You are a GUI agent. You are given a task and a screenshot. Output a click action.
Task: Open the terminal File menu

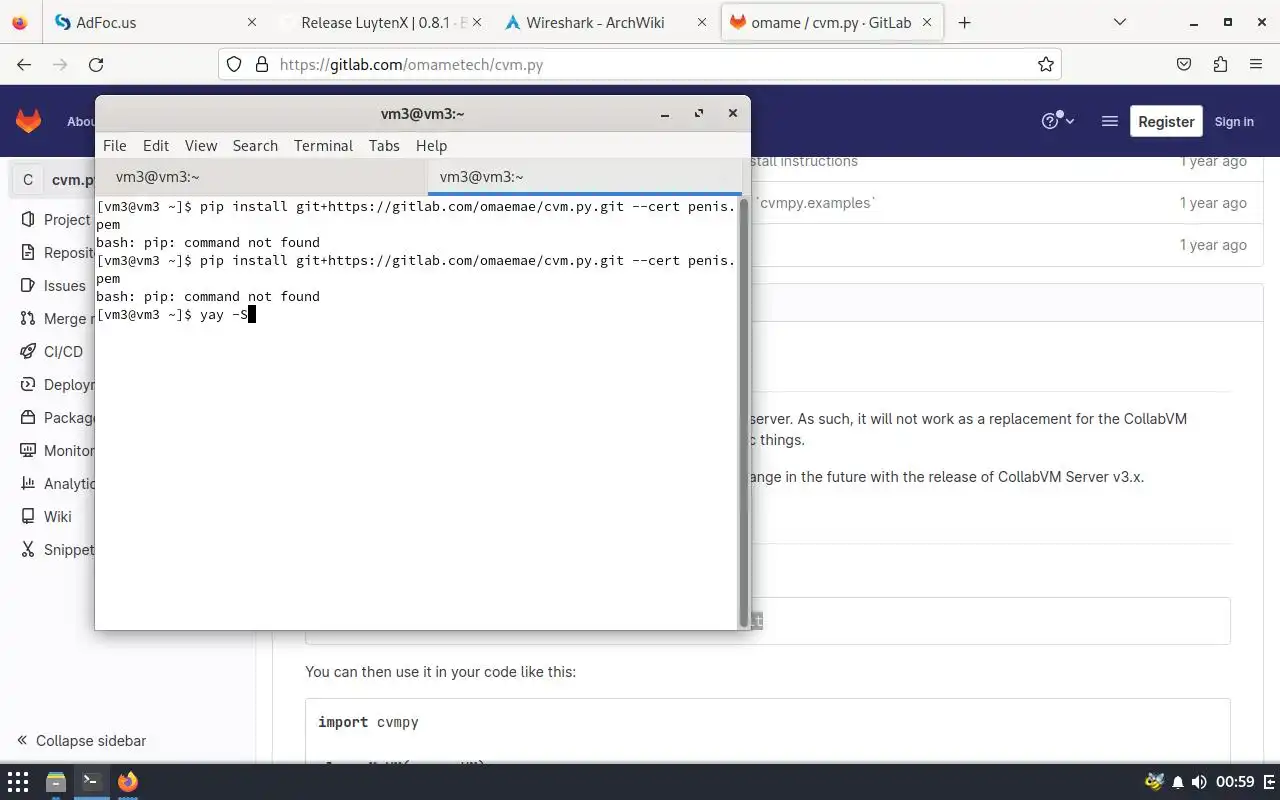click(114, 145)
